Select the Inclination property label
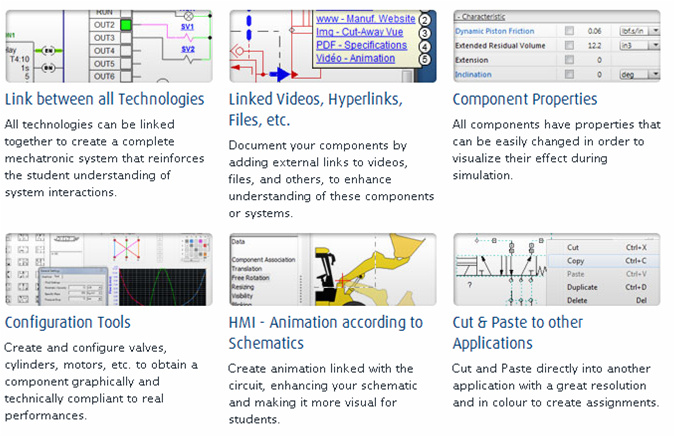 pyautogui.click(x=473, y=74)
